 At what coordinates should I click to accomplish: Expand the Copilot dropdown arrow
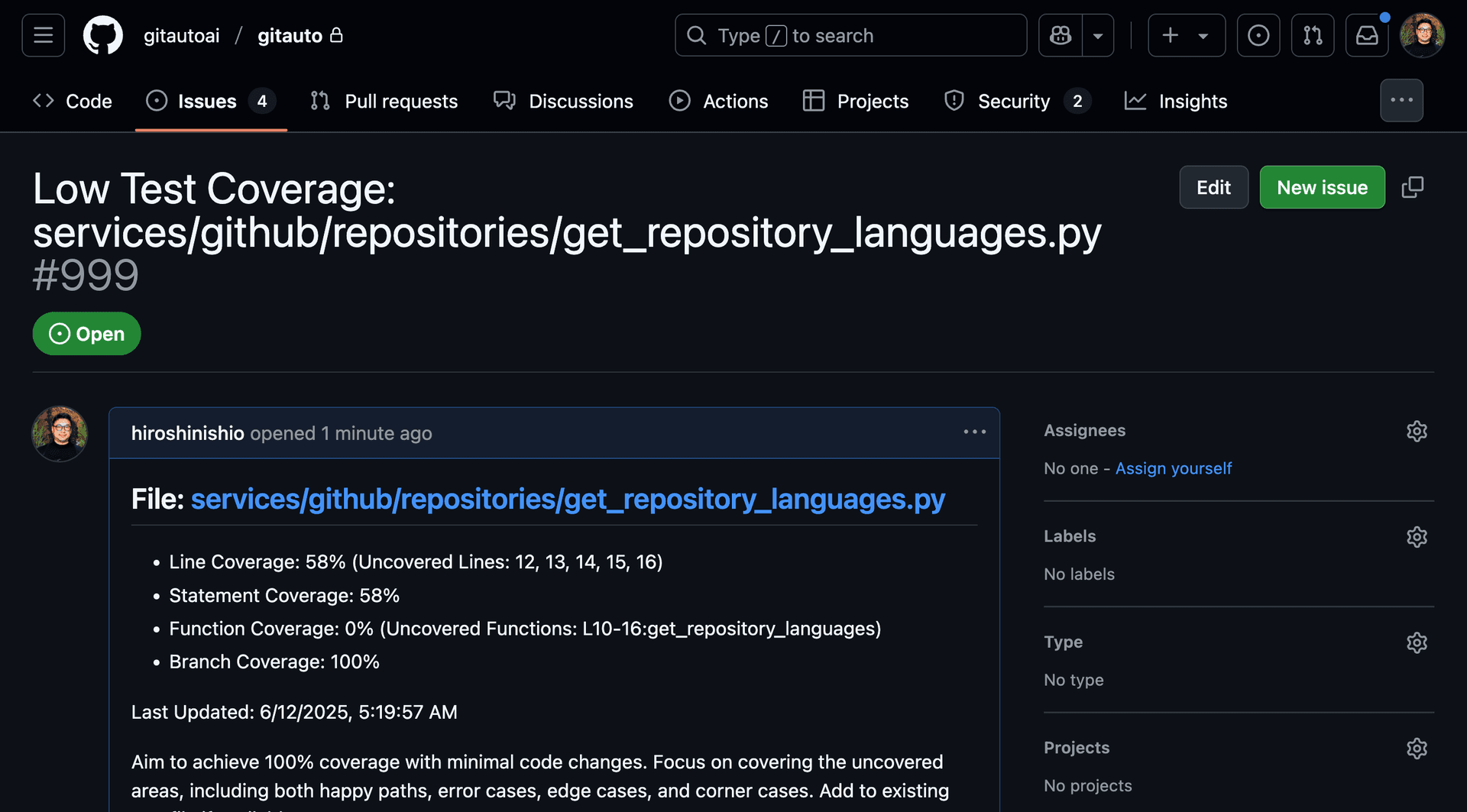(1098, 35)
